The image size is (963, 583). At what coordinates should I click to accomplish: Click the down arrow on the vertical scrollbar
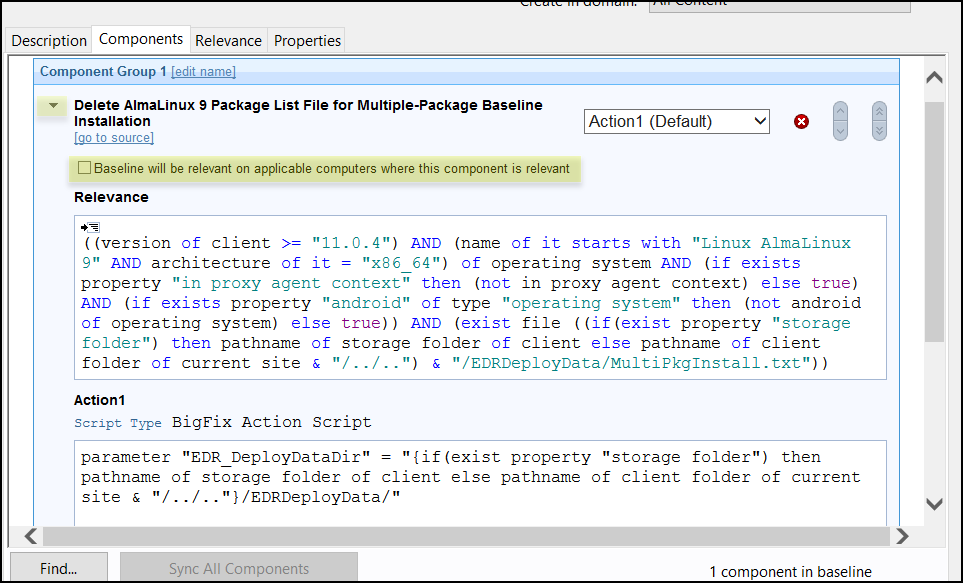pos(933,505)
